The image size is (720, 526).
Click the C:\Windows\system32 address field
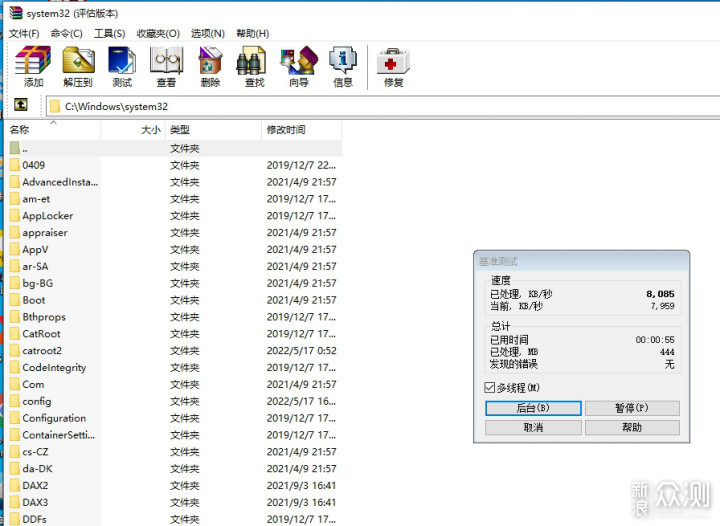point(383,106)
